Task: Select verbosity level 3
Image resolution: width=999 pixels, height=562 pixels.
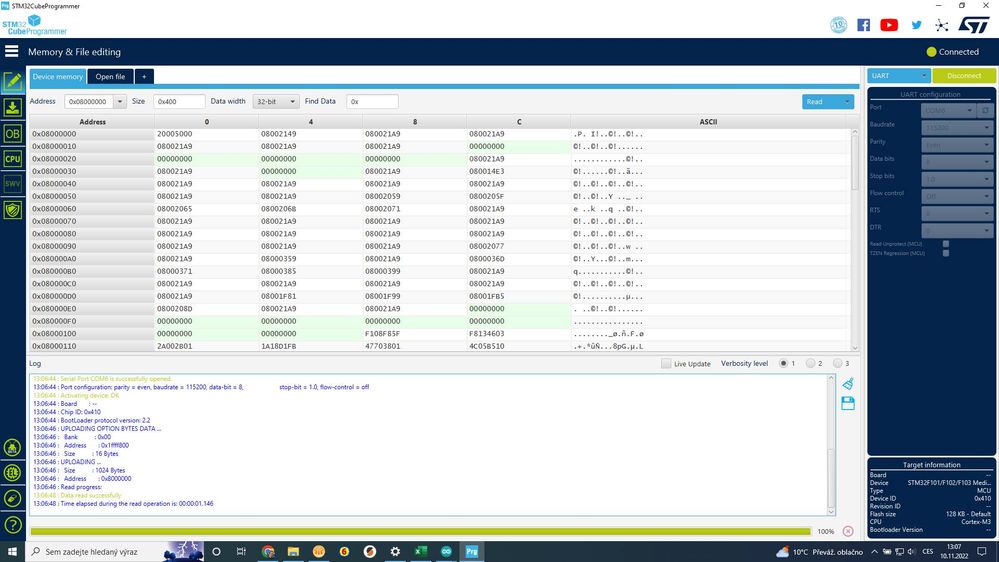Action: click(837, 363)
